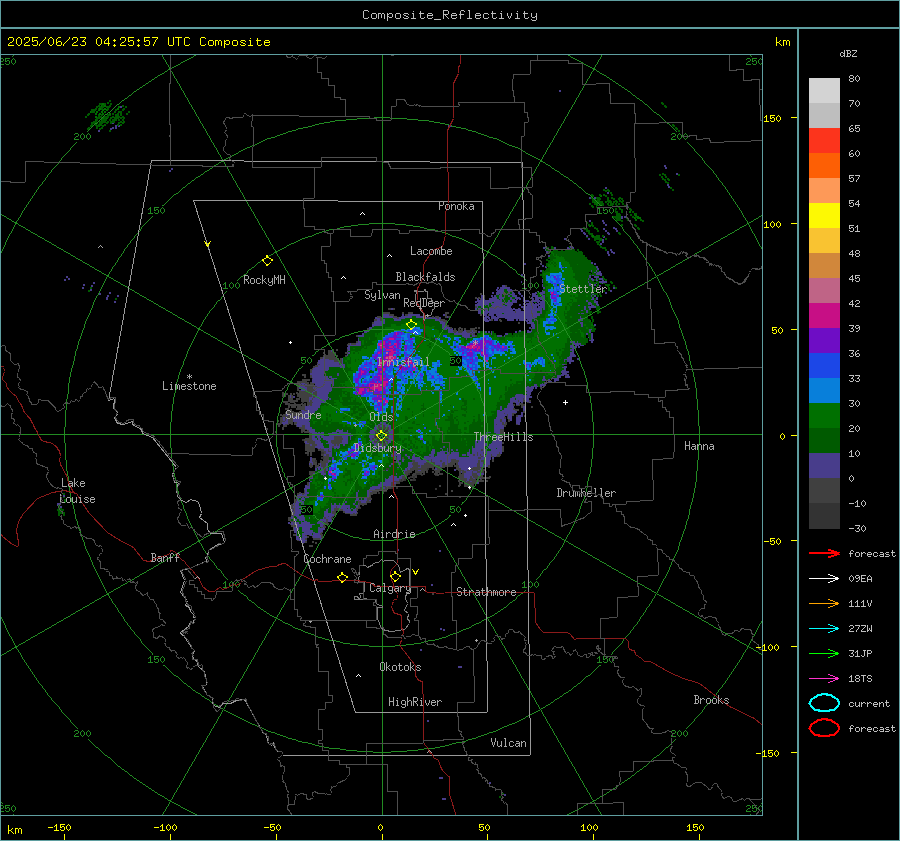Click the Lacombe map label
This screenshot has height=841, width=900.
(x=431, y=251)
